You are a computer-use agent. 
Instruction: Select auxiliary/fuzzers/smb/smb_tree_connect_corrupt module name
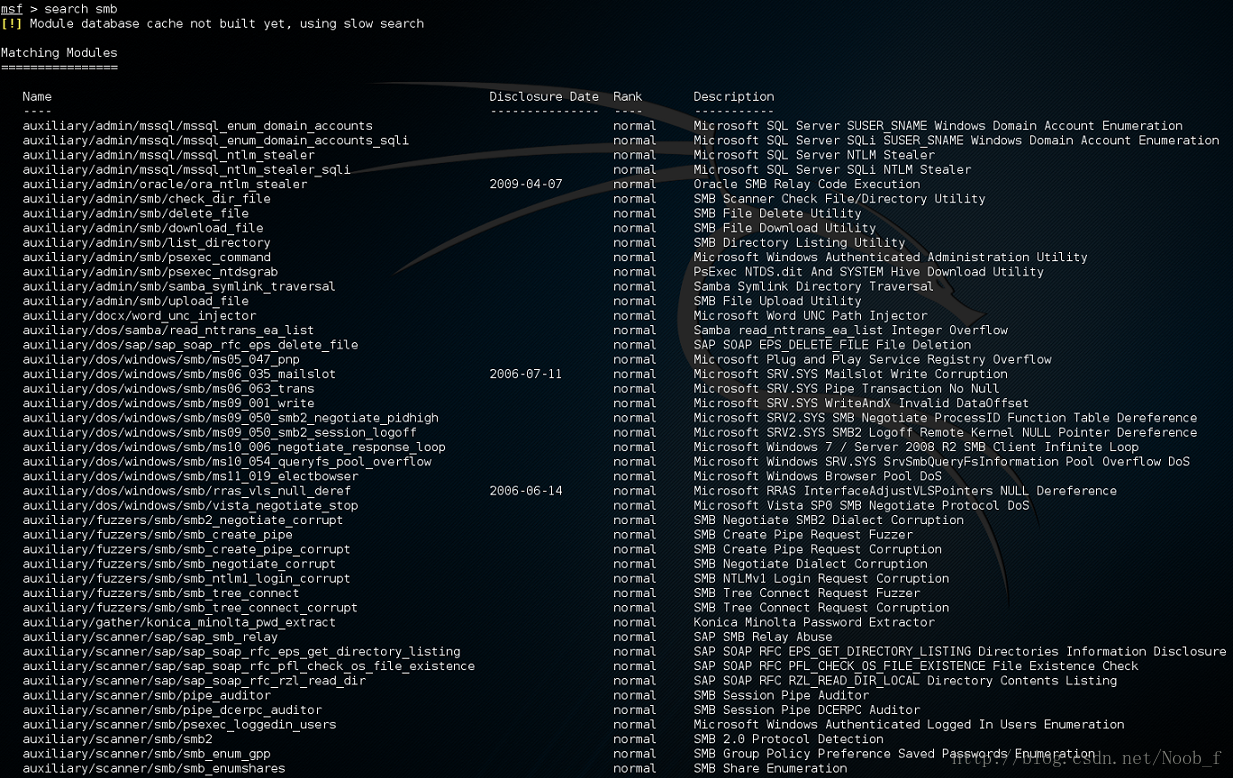pyautogui.click(x=191, y=608)
